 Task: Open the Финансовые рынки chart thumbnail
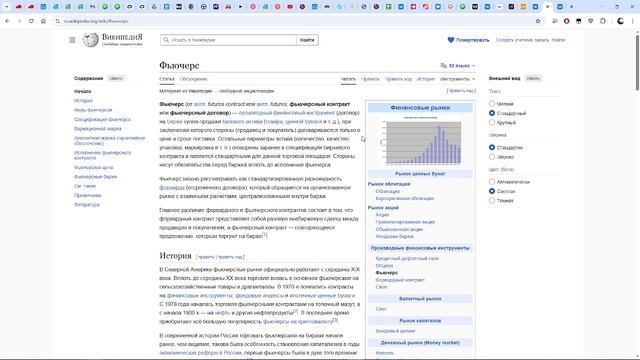coord(420,142)
